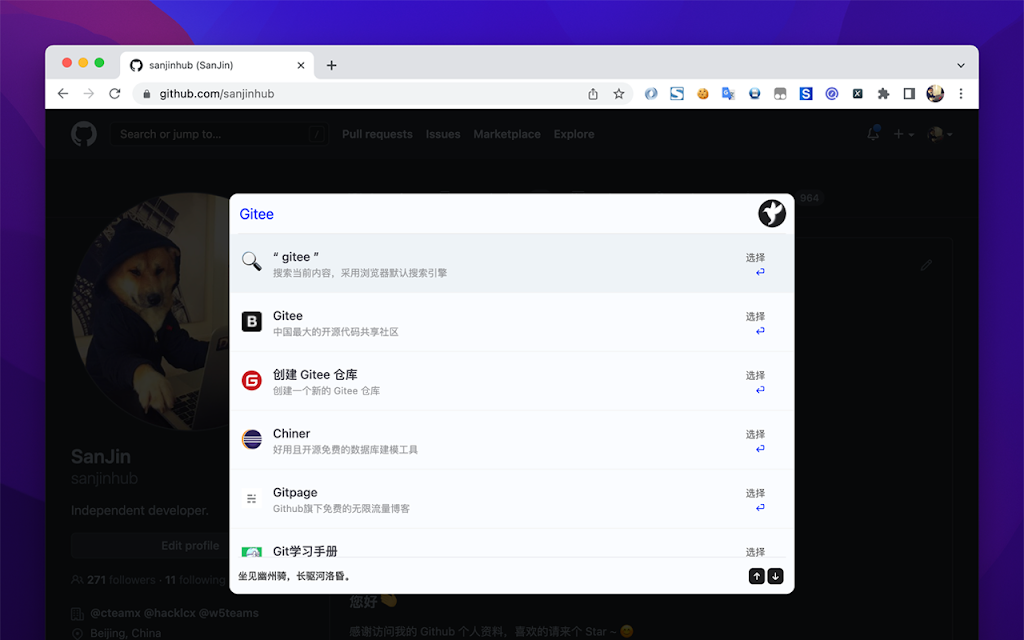The height and width of the screenshot is (640, 1024).
Task: Click the enter-arrow icon in the 创建 Gitee 仓库 row
Action: coord(760,390)
